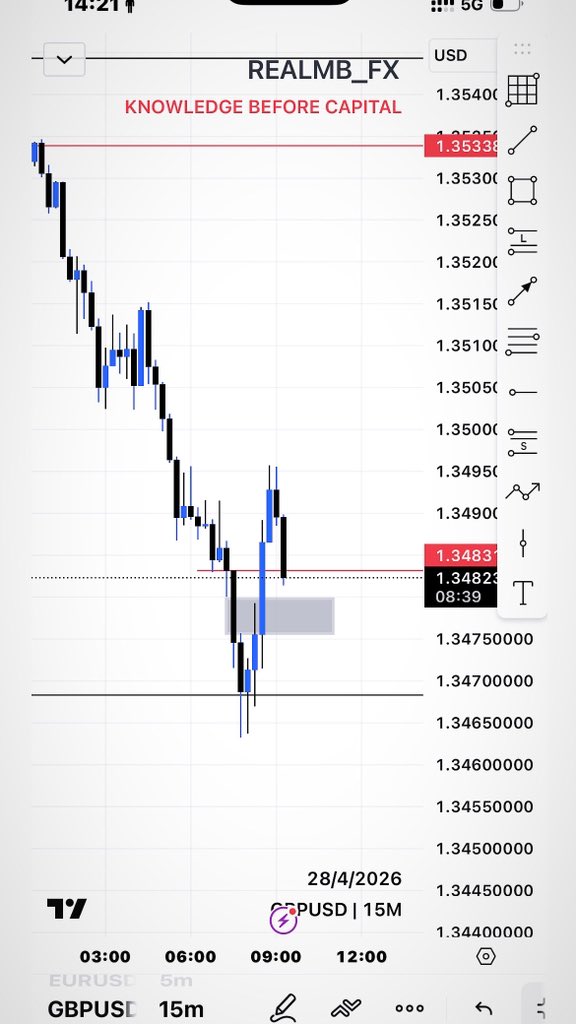Open the collapse chevron dropdown at top left
Screen dimensions: 576x1024
(x=64, y=59)
